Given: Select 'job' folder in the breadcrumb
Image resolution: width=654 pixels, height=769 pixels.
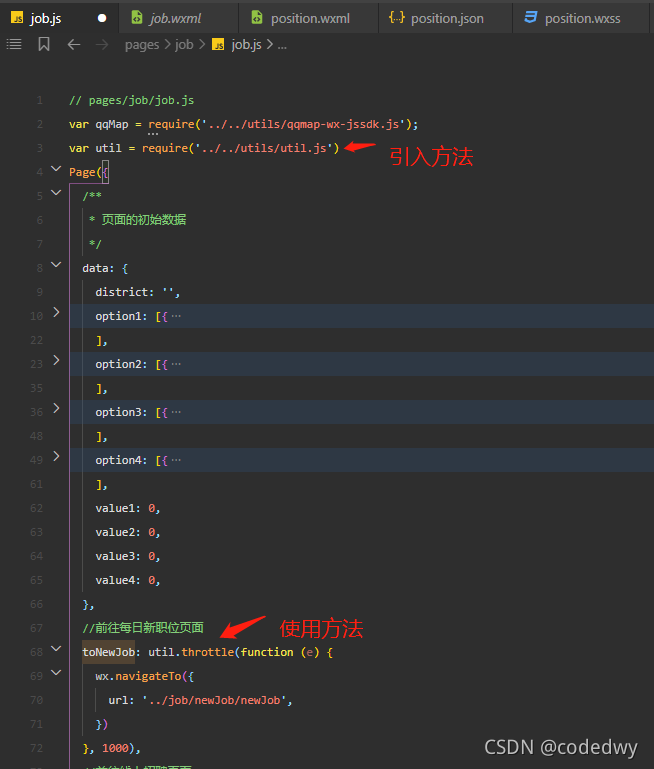Looking at the screenshot, I should [x=184, y=45].
